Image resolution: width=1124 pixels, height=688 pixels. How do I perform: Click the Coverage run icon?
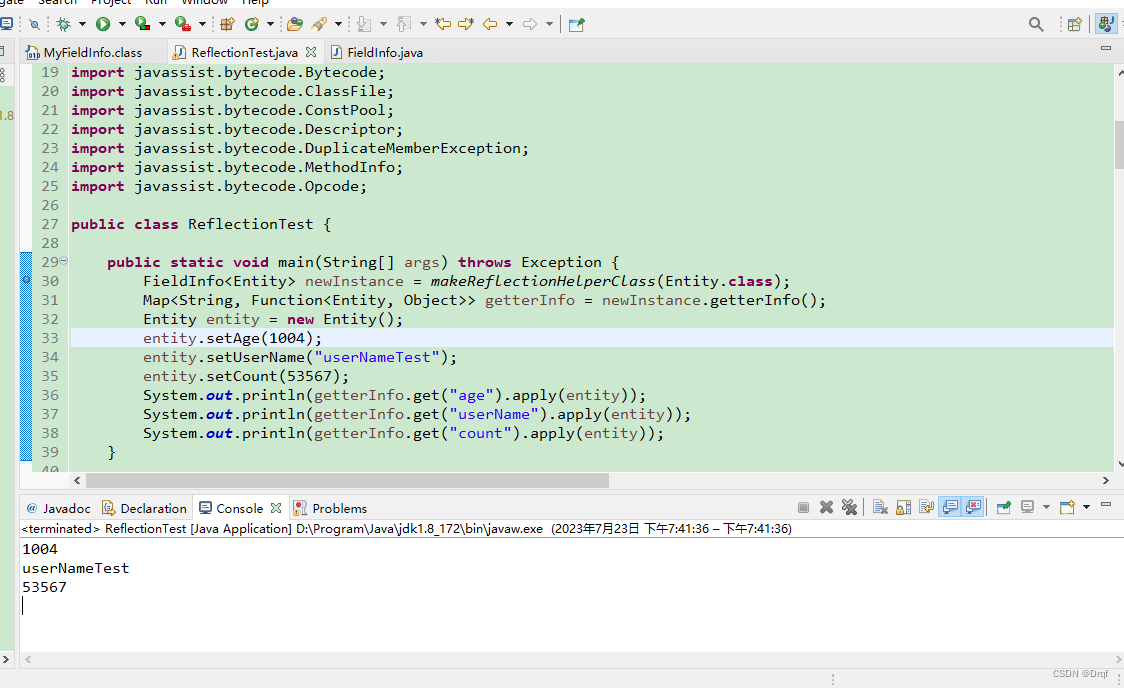[143, 24]
